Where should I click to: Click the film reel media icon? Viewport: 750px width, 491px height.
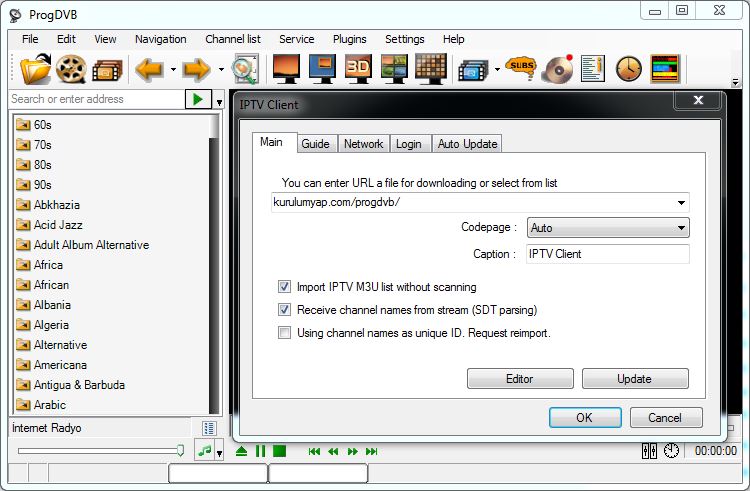pyautogui.click(x=71, y=69)
